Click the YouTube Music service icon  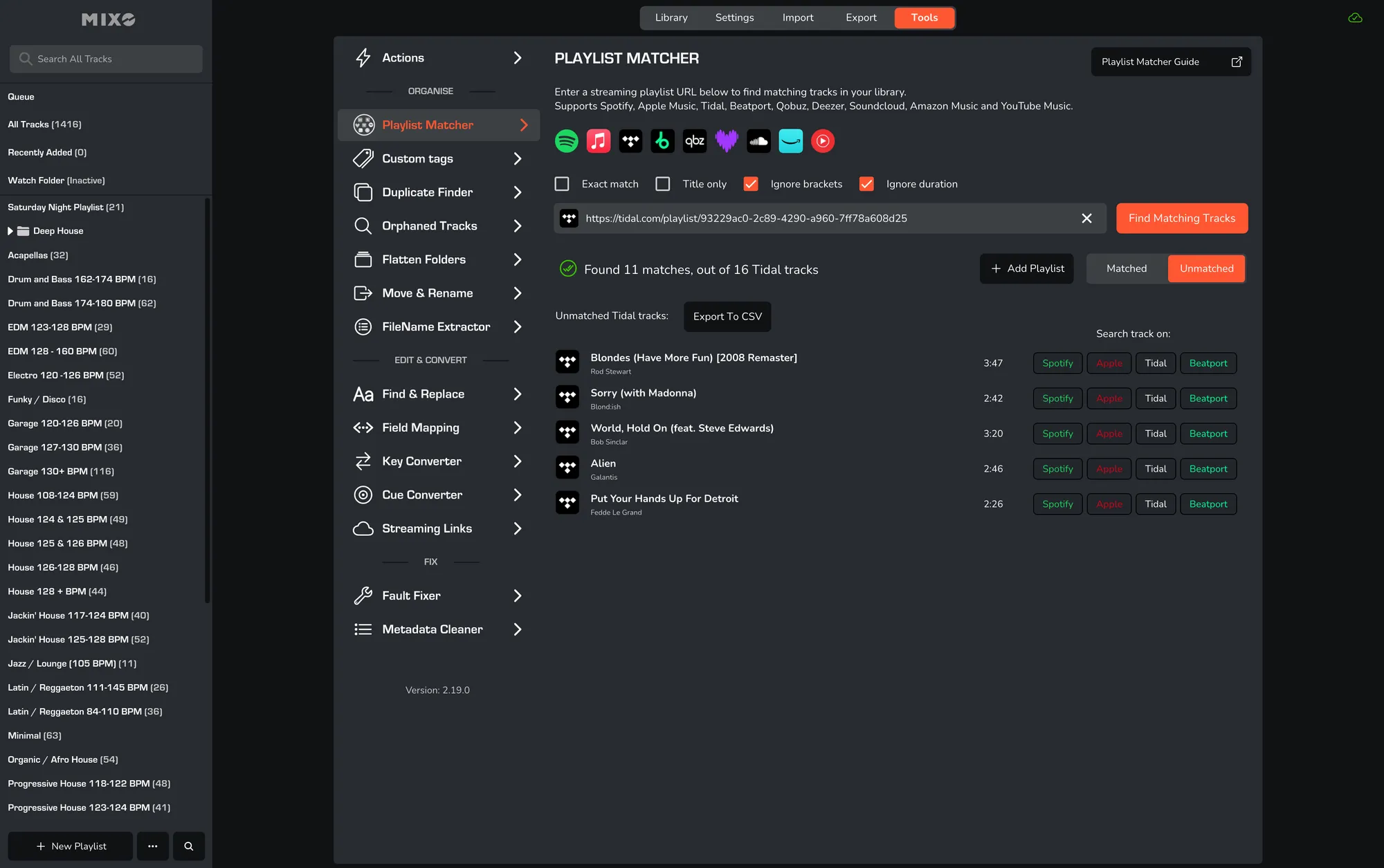point(823,141)
